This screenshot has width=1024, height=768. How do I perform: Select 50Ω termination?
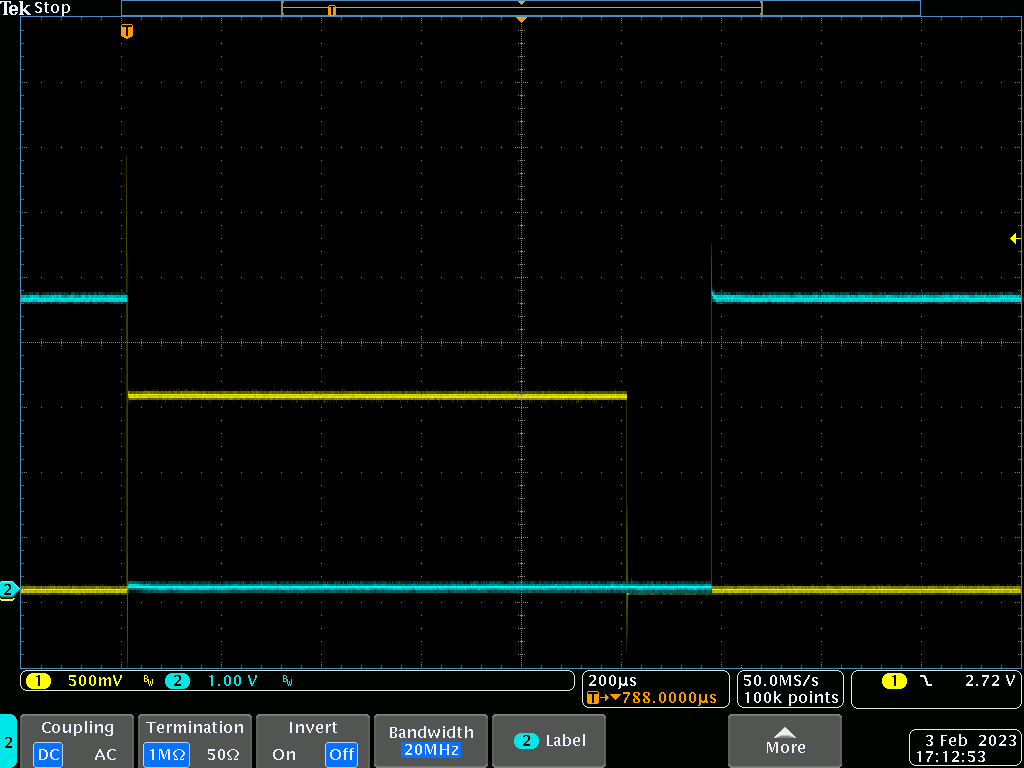coord(224,755)
